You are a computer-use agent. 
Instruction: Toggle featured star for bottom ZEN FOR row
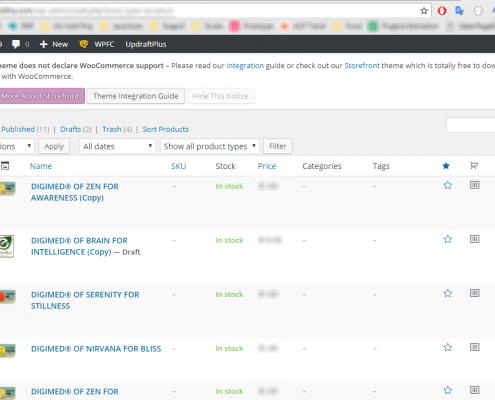pyautogui.click(x=448, y=390)
